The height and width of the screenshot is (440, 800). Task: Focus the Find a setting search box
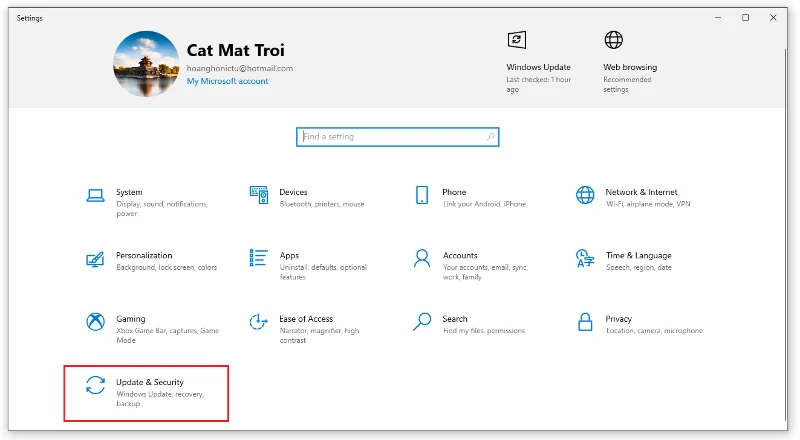[x=397, y=137]
